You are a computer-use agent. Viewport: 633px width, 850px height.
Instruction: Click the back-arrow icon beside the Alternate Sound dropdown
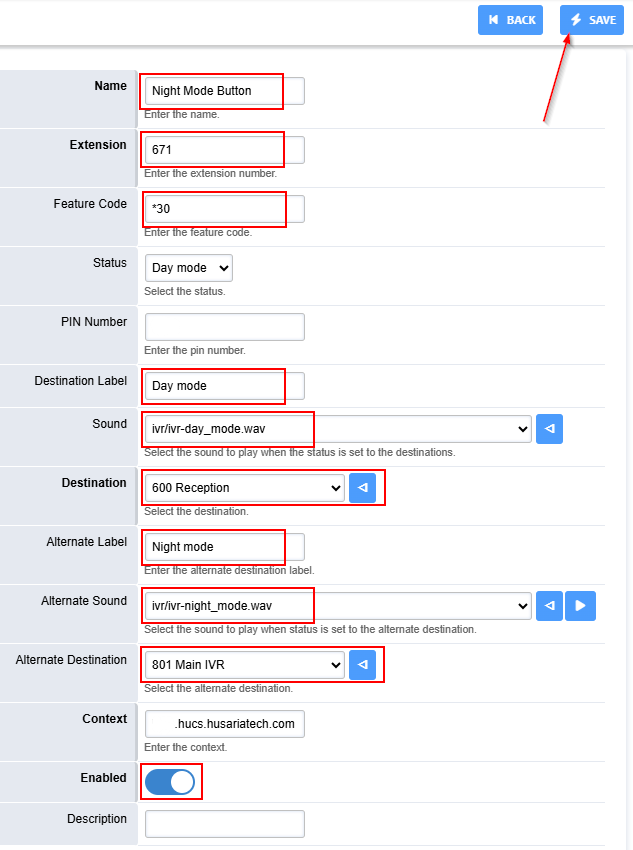[549, 606]
